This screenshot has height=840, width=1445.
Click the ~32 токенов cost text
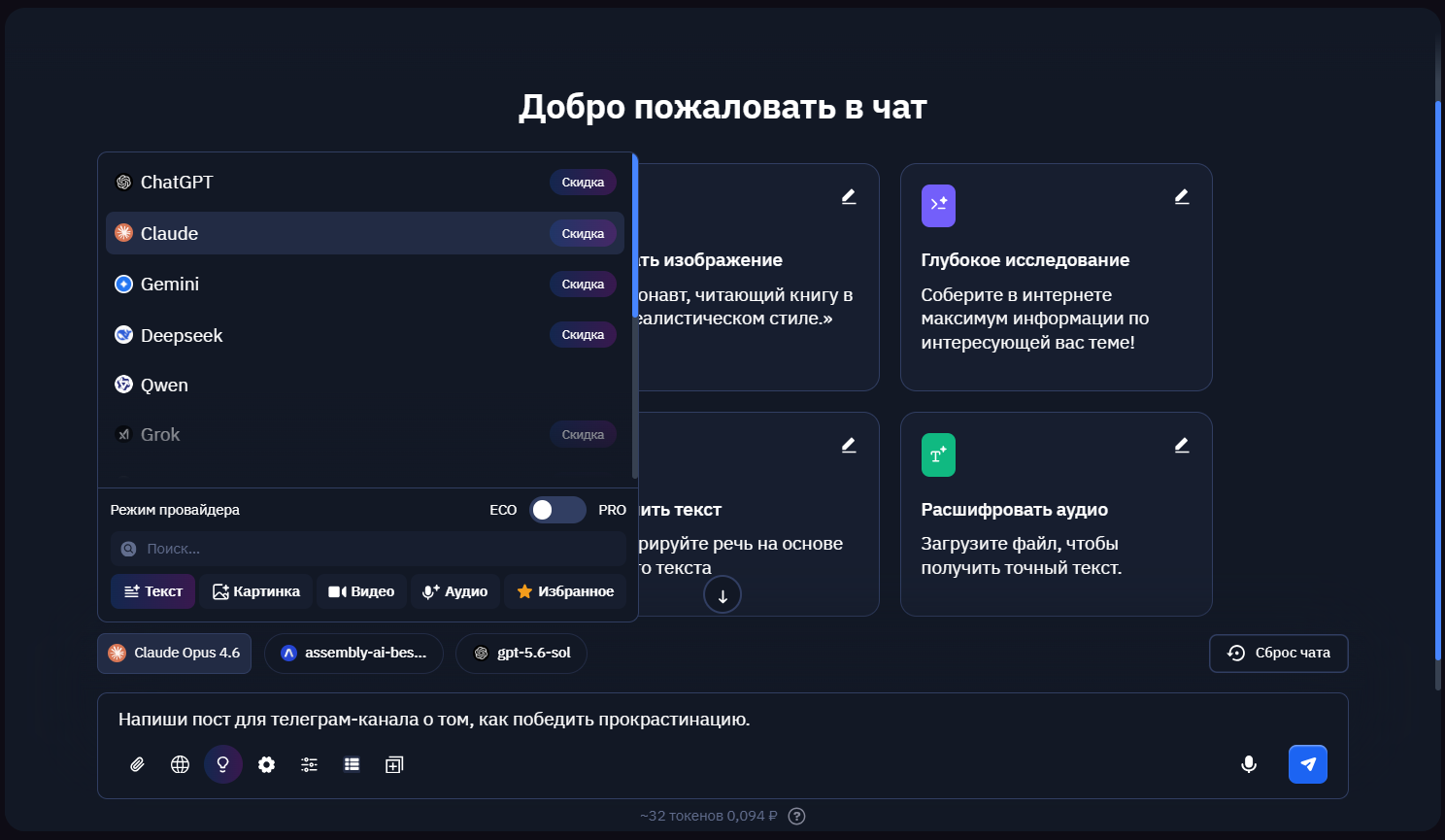pyautogui.click(x=709, y=816)
